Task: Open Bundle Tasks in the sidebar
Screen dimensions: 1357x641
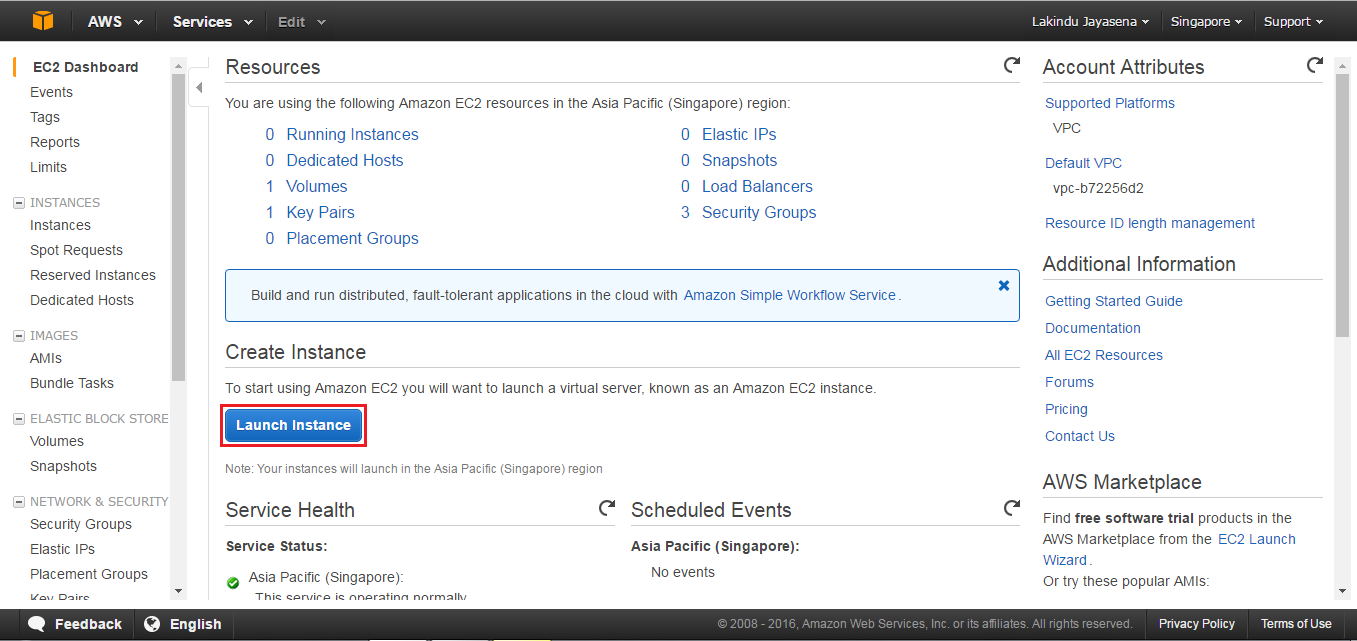Action: coord(72,383)
